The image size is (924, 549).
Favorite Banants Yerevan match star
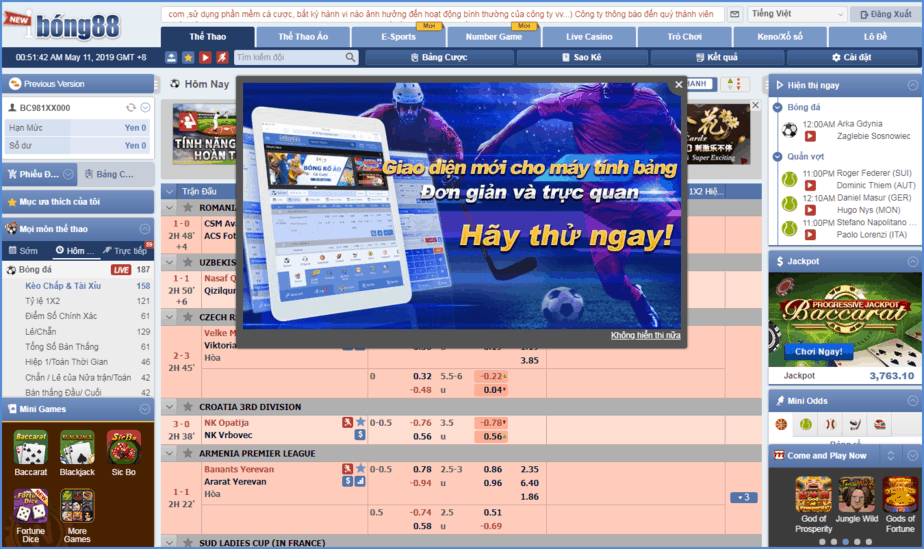(x=361, y=469)
